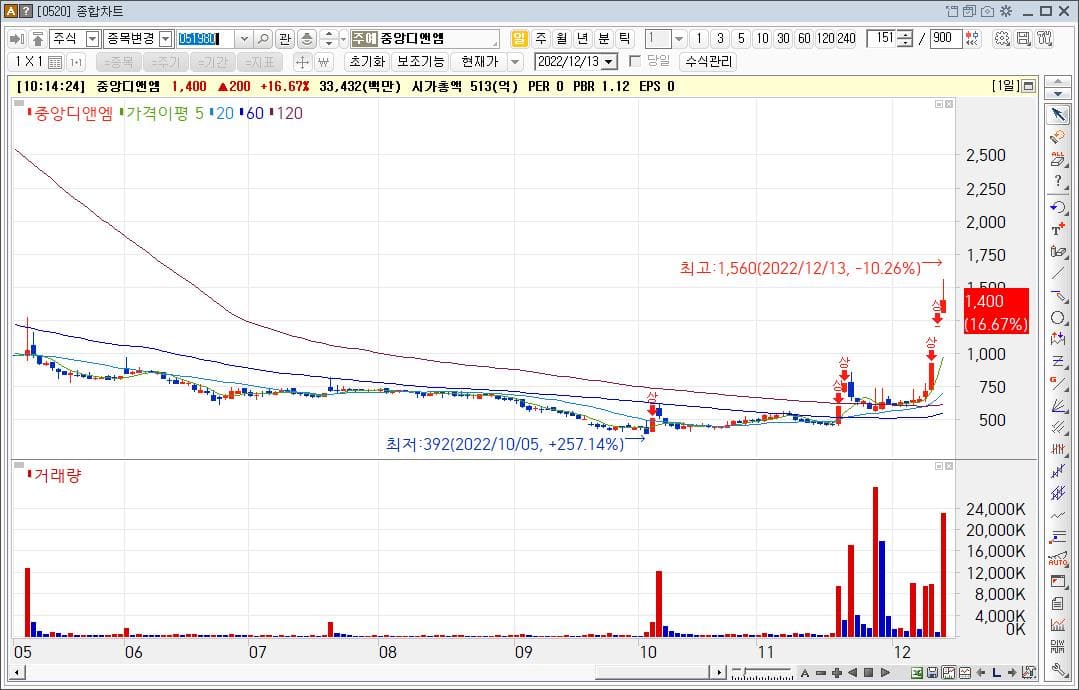The width and height of the screenshot is (1079, 690).
Task: Click the 현재가 button
Action: click(x=480, y=62)
